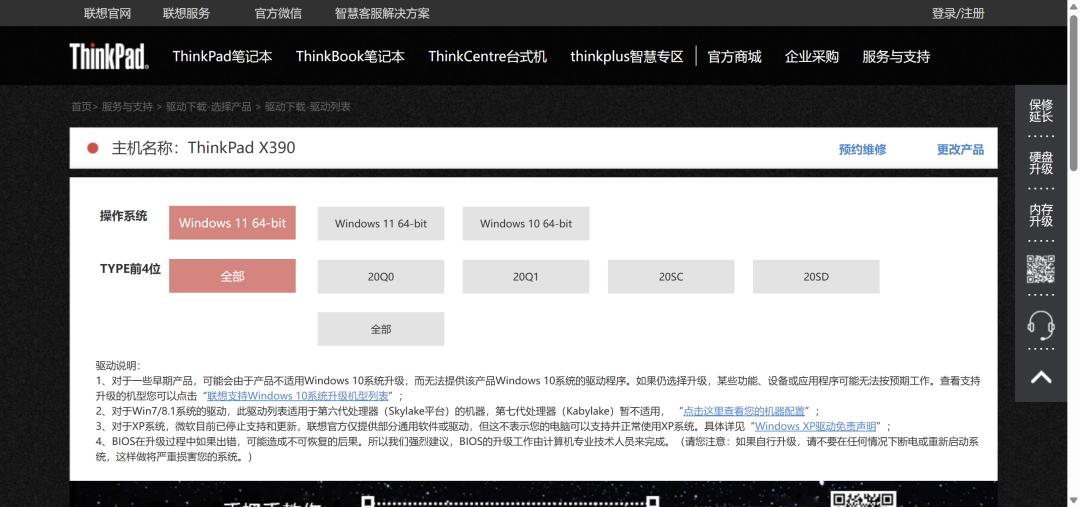Viewport: 1080px width, 507px height.
Task: Open ThinkPad笔记本 menu
Action: click(222, 56)
